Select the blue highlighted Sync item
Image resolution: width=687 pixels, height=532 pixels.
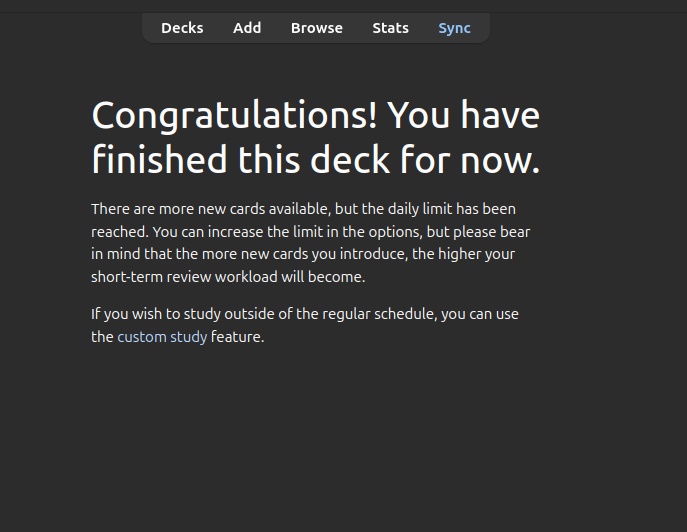coord(454,28)
